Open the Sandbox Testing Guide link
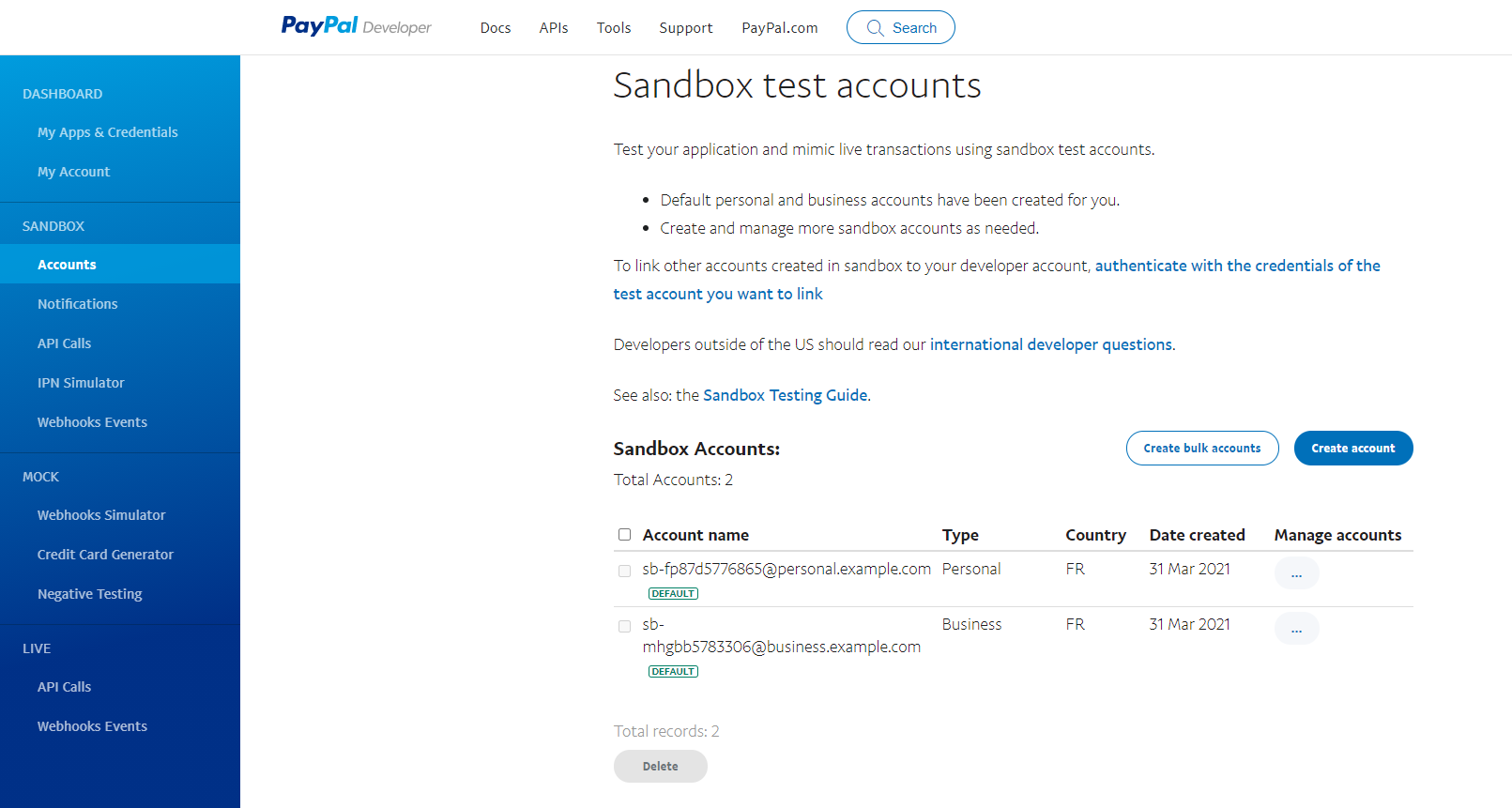 (x=785, y=395)
